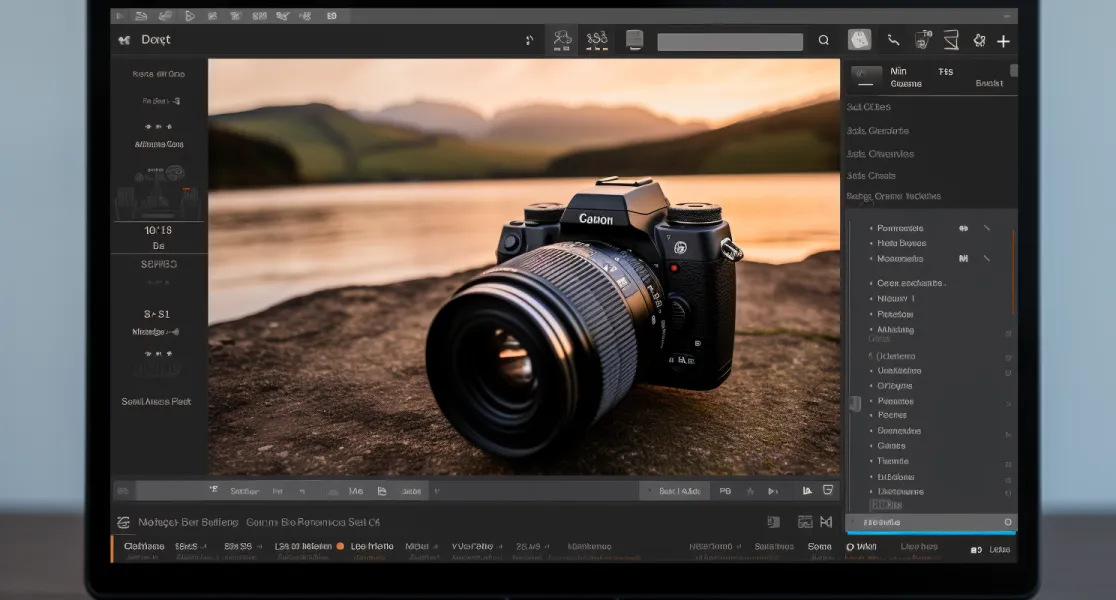Click 'O Wien' at bottom right
The height and width of the screenshot is (600, 1116).
pos(861,547)
